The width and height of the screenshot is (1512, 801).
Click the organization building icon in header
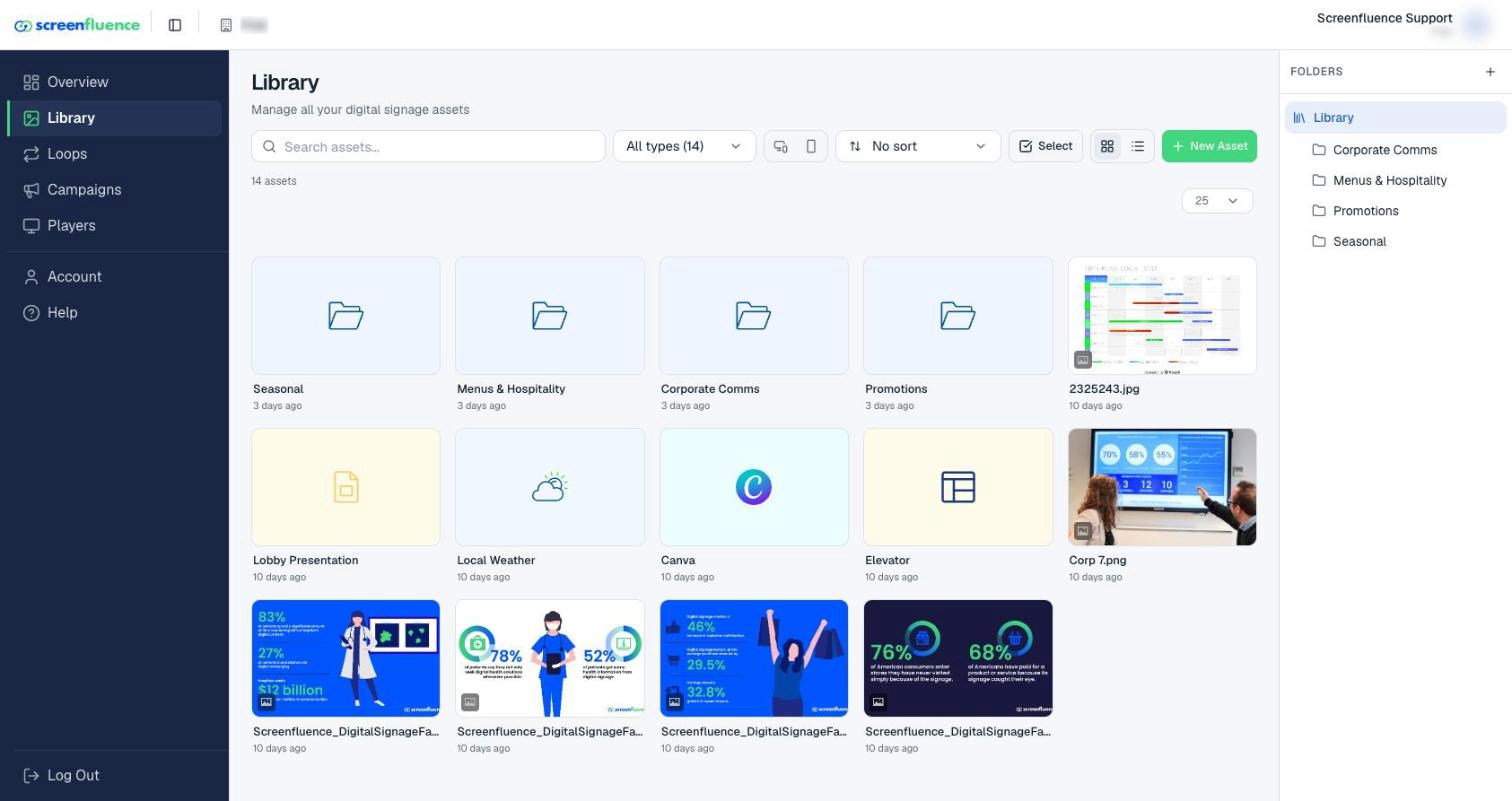tap(226, 25)
